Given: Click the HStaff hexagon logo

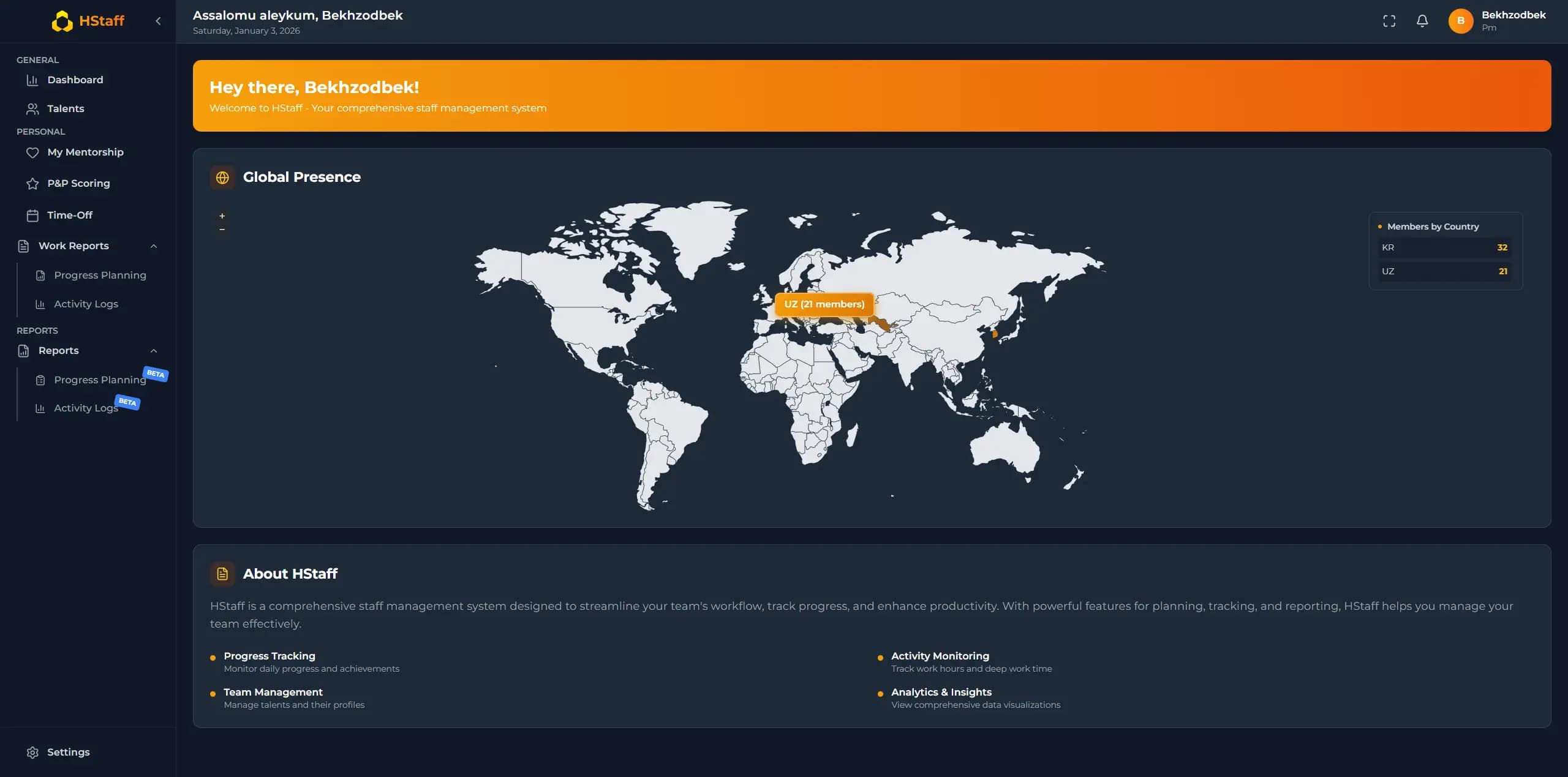Looking at the screenshot, I should [62, 20].
